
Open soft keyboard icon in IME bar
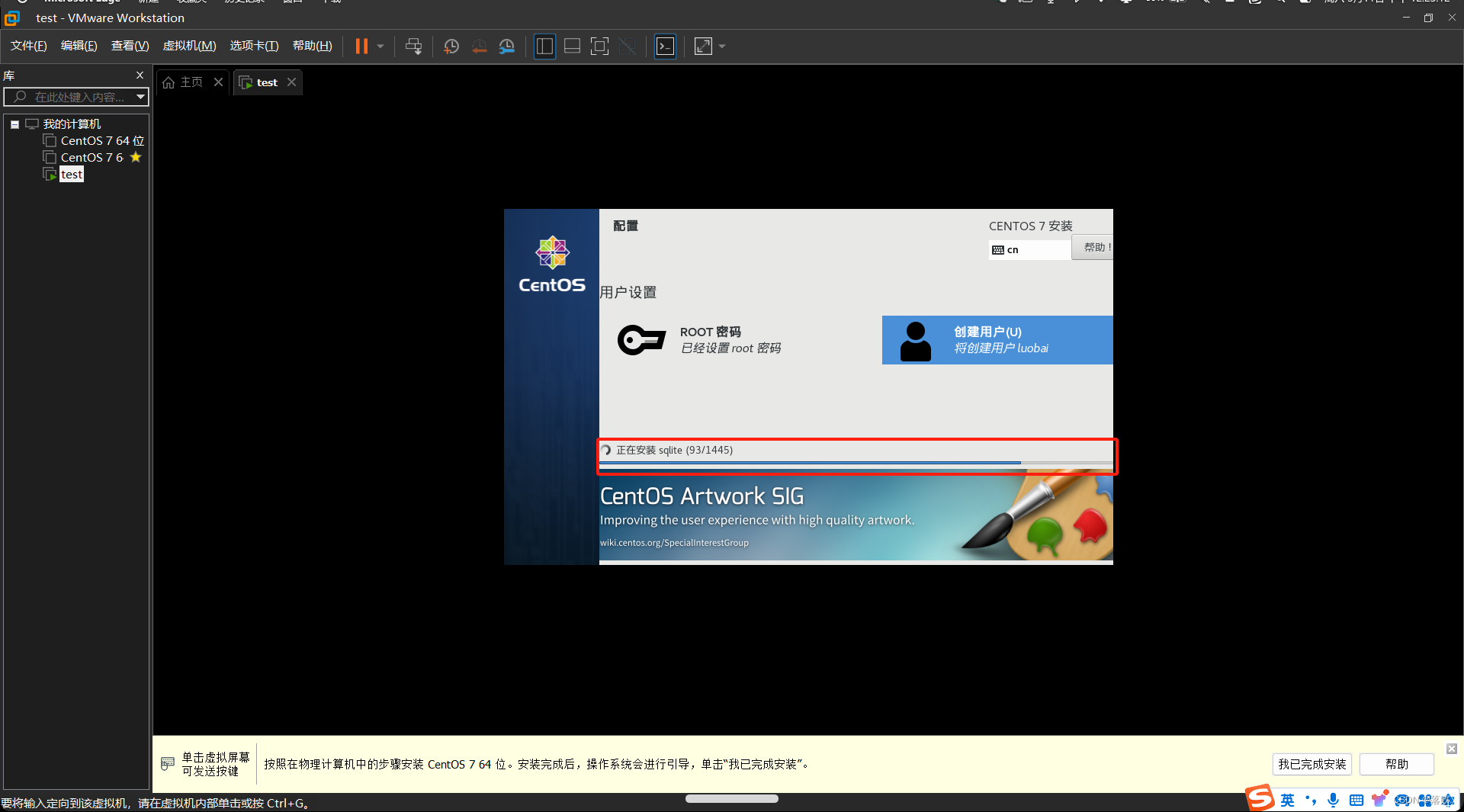[x=1356, y=800]
